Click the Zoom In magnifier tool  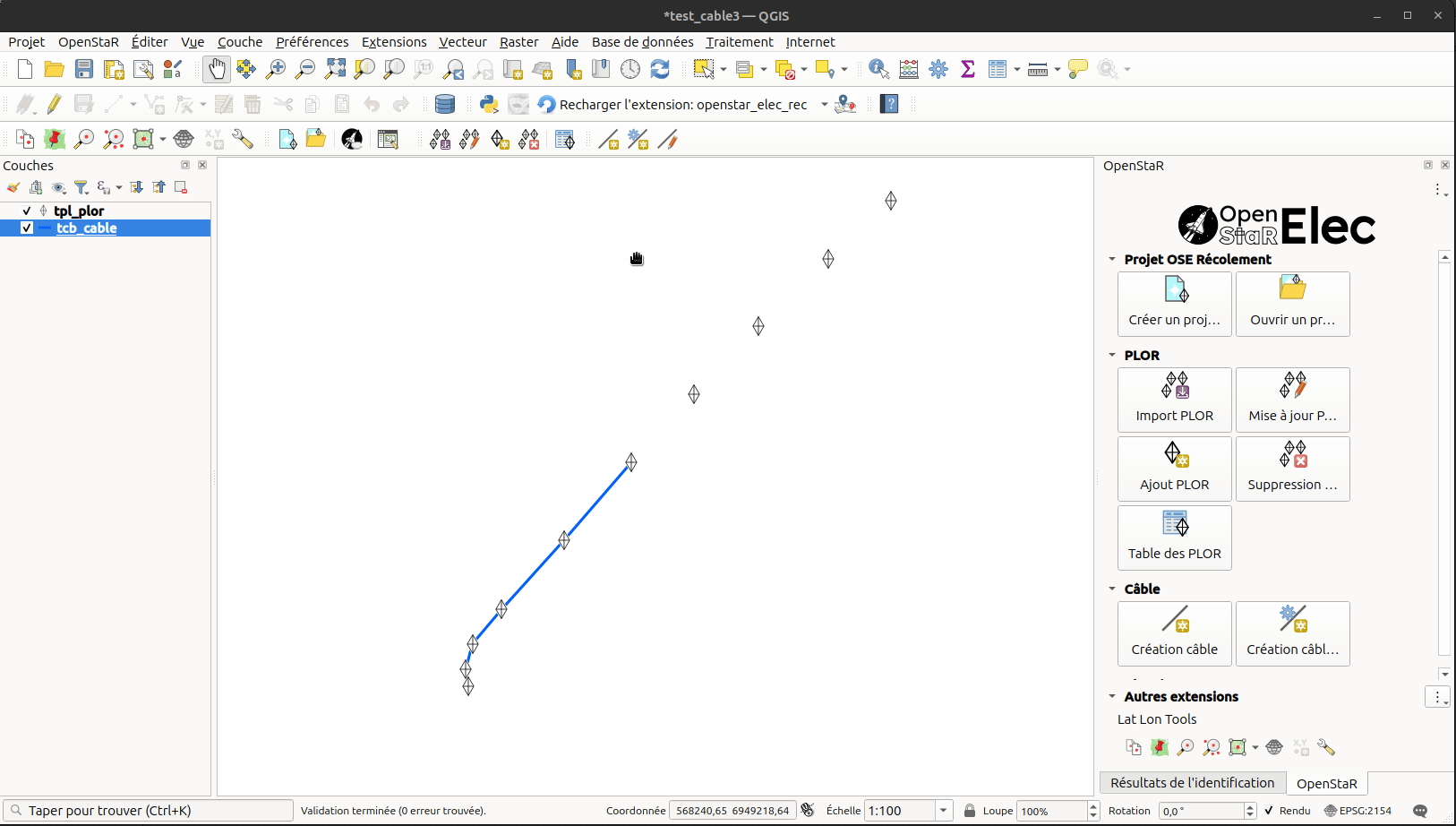click(276, 69)
